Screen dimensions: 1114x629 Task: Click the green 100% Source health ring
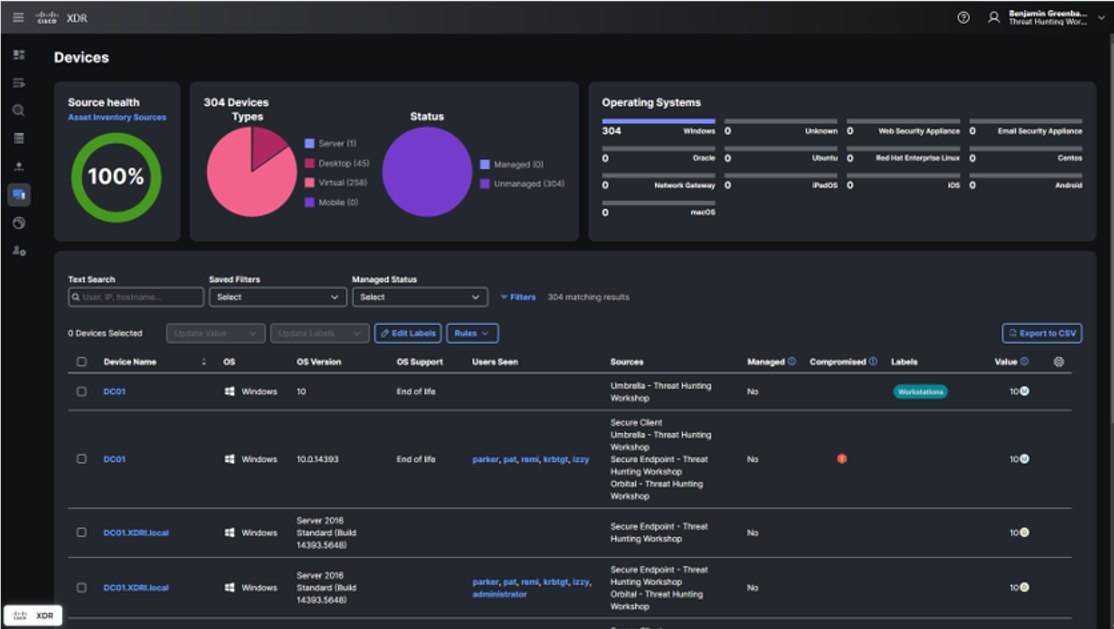(x=117, y=176)
